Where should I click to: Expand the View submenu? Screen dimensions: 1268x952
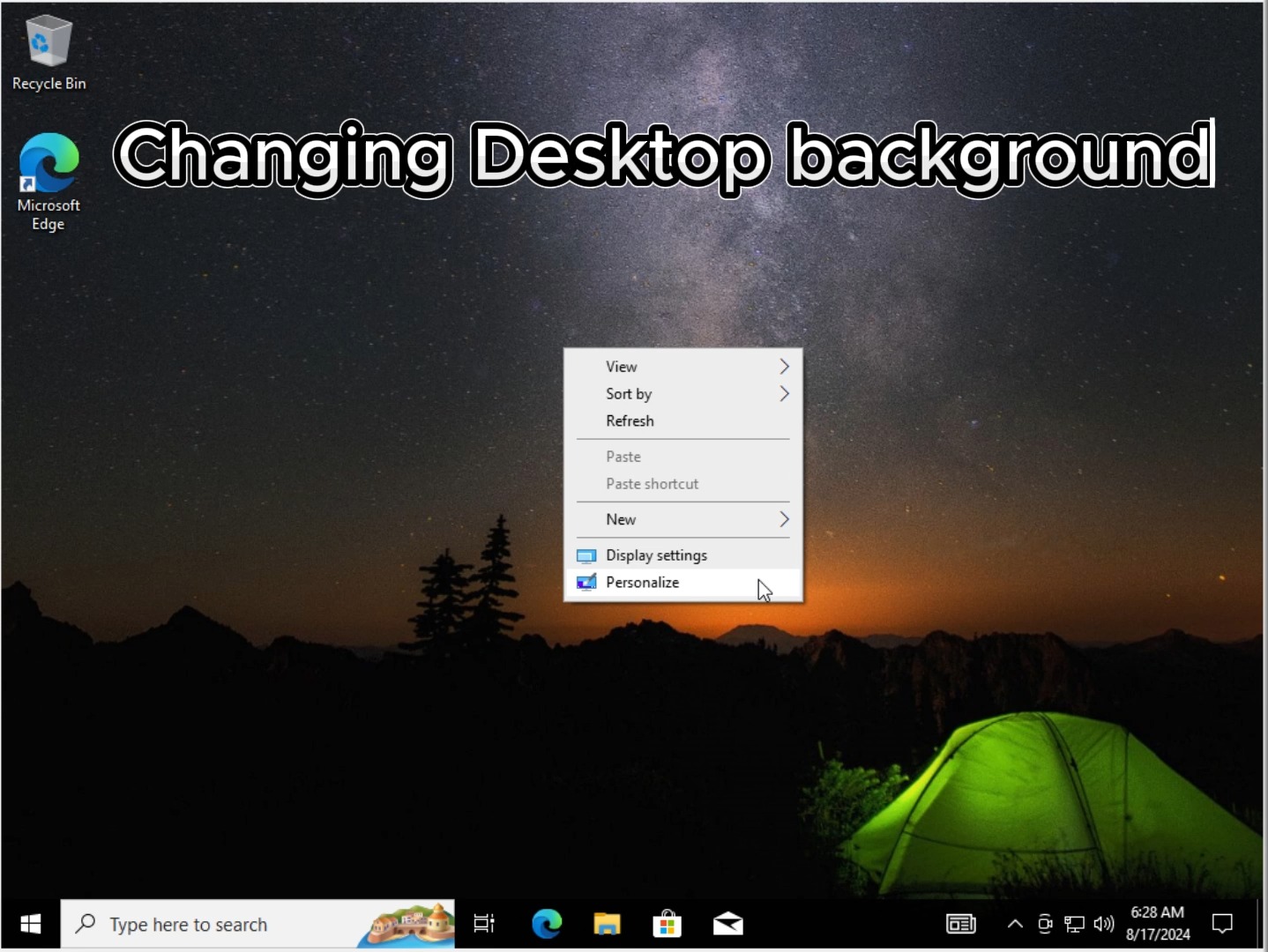pos(683,367)
